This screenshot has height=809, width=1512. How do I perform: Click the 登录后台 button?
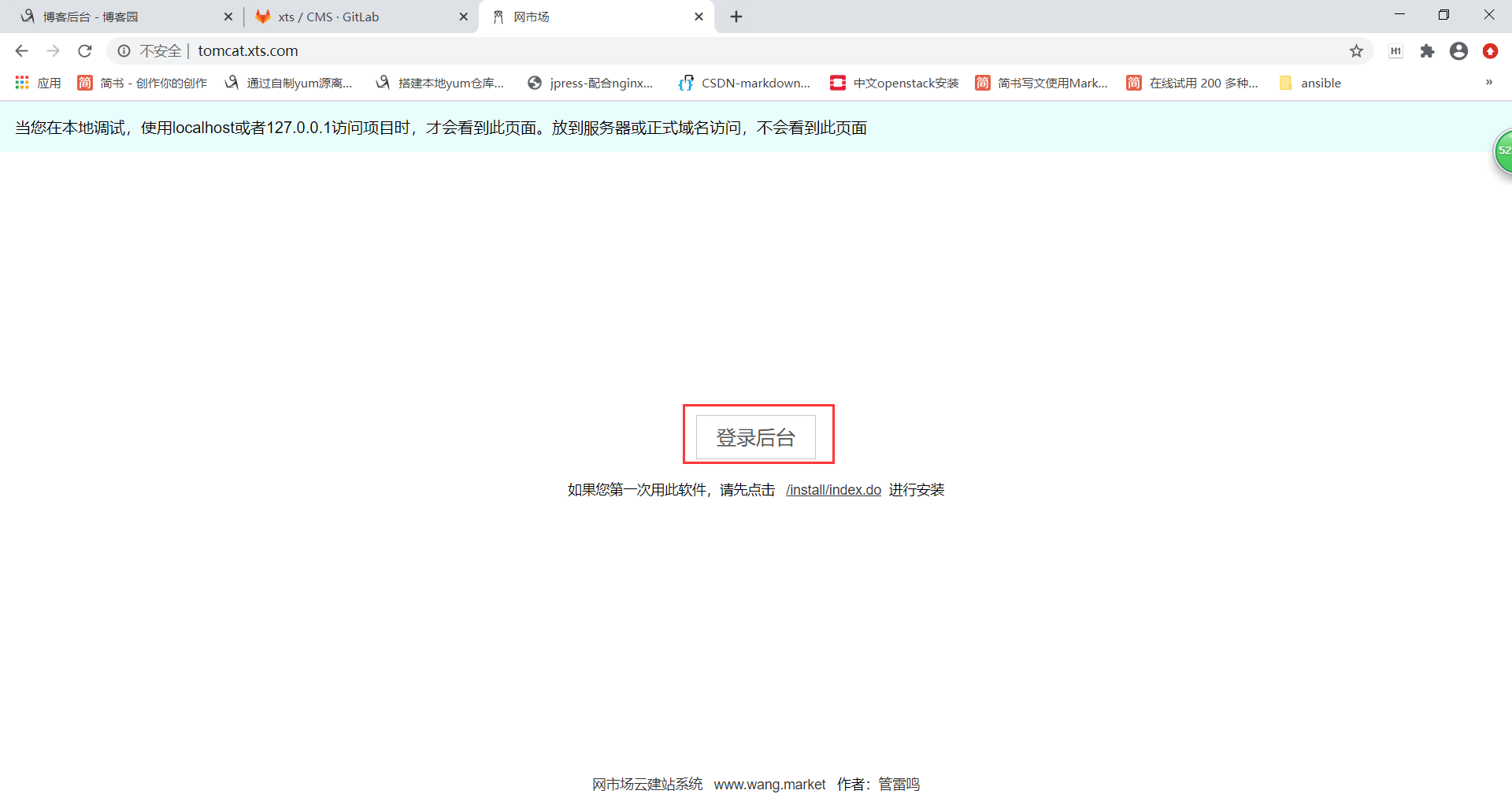(756, 437)
